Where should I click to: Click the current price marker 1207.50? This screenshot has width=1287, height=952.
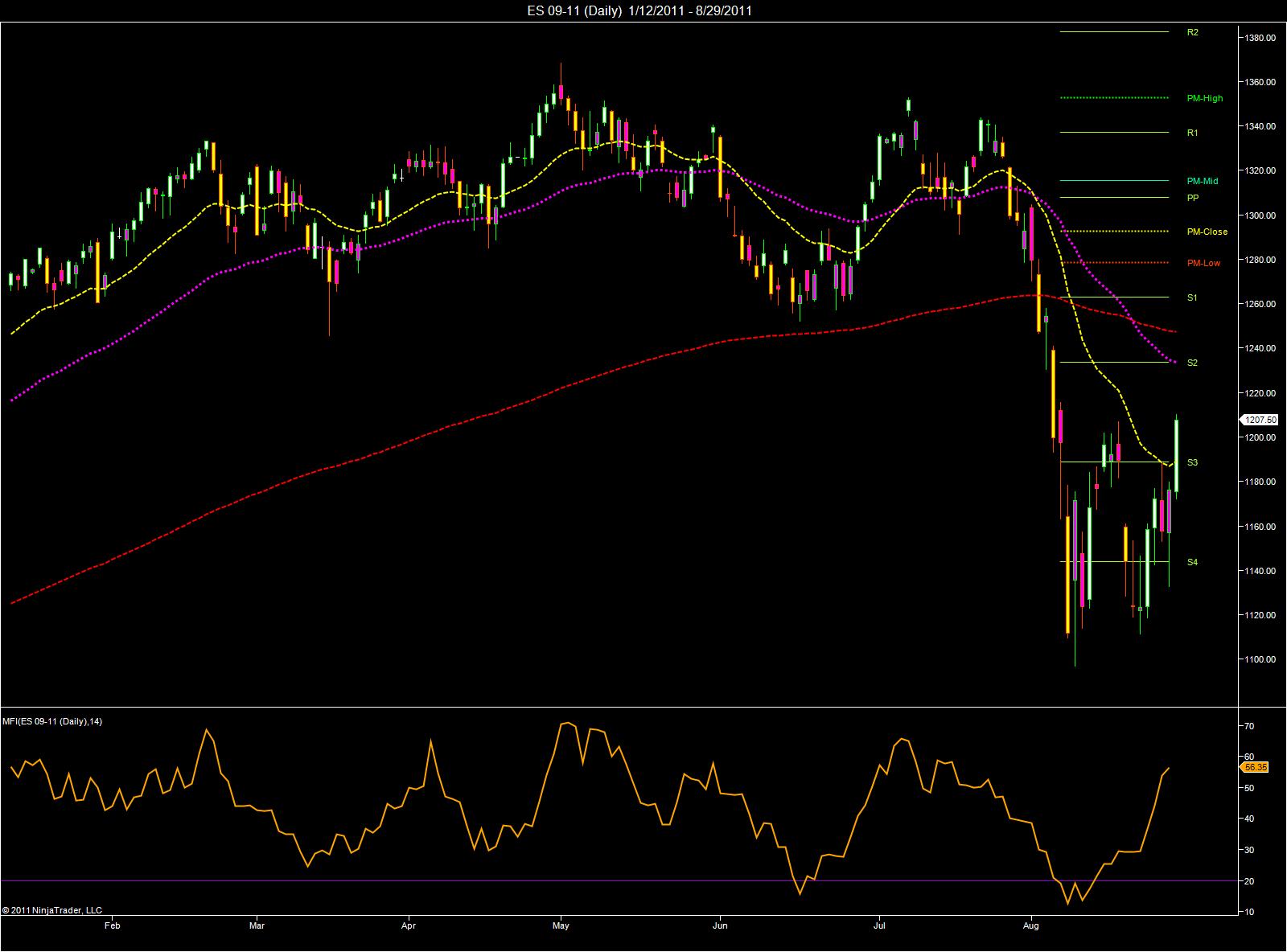point(1260,420)
